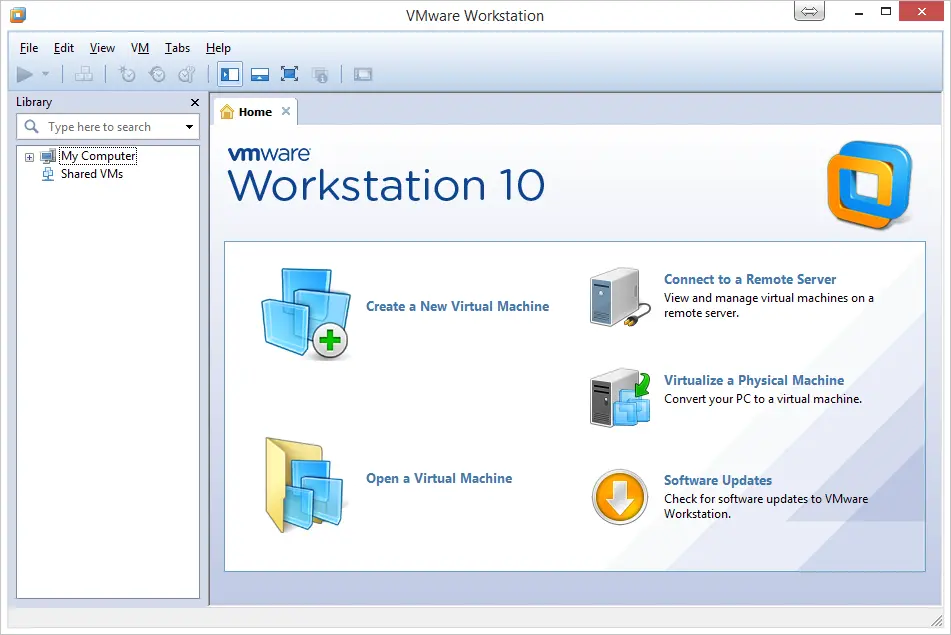Image resolution: width=951 pixels, height=635 pixels.
Task: Enter full screen mode via toolbar icon
Action: point(289,75)
